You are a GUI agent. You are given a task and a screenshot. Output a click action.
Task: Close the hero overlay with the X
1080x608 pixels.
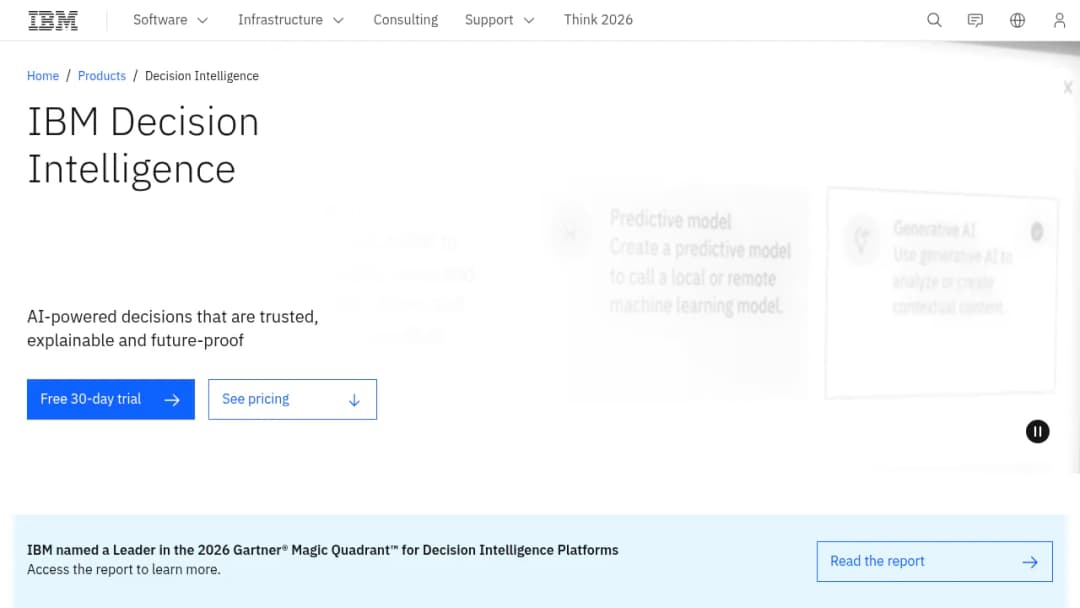coord(1068,87)
